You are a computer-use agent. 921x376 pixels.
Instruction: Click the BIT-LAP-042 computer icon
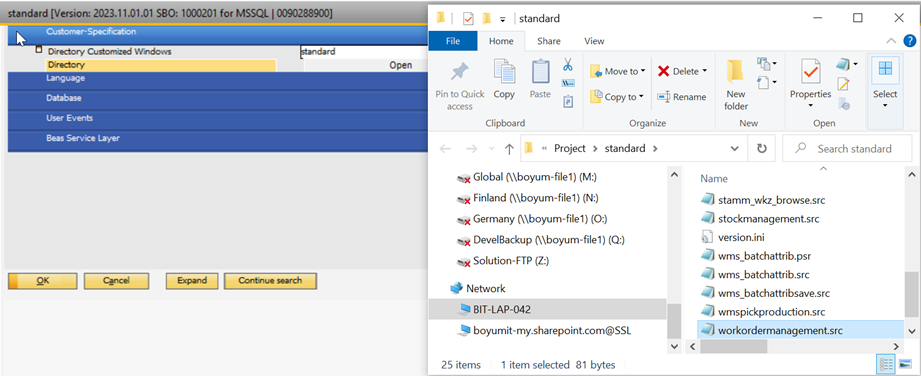click(465, 309)
